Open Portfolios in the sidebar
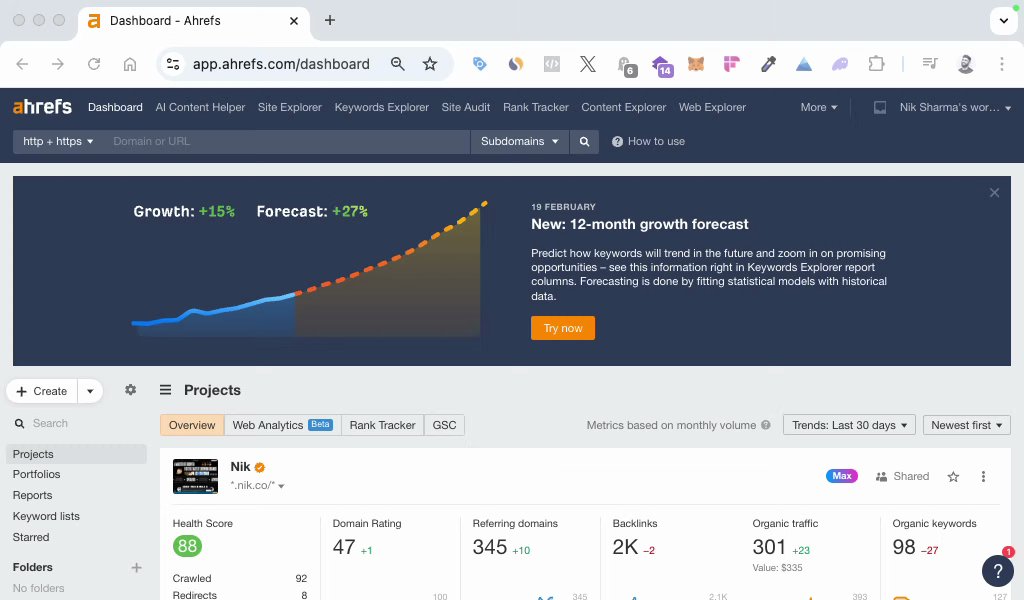The width and height of the screenshot is (1024, 600). coord(37,474)
